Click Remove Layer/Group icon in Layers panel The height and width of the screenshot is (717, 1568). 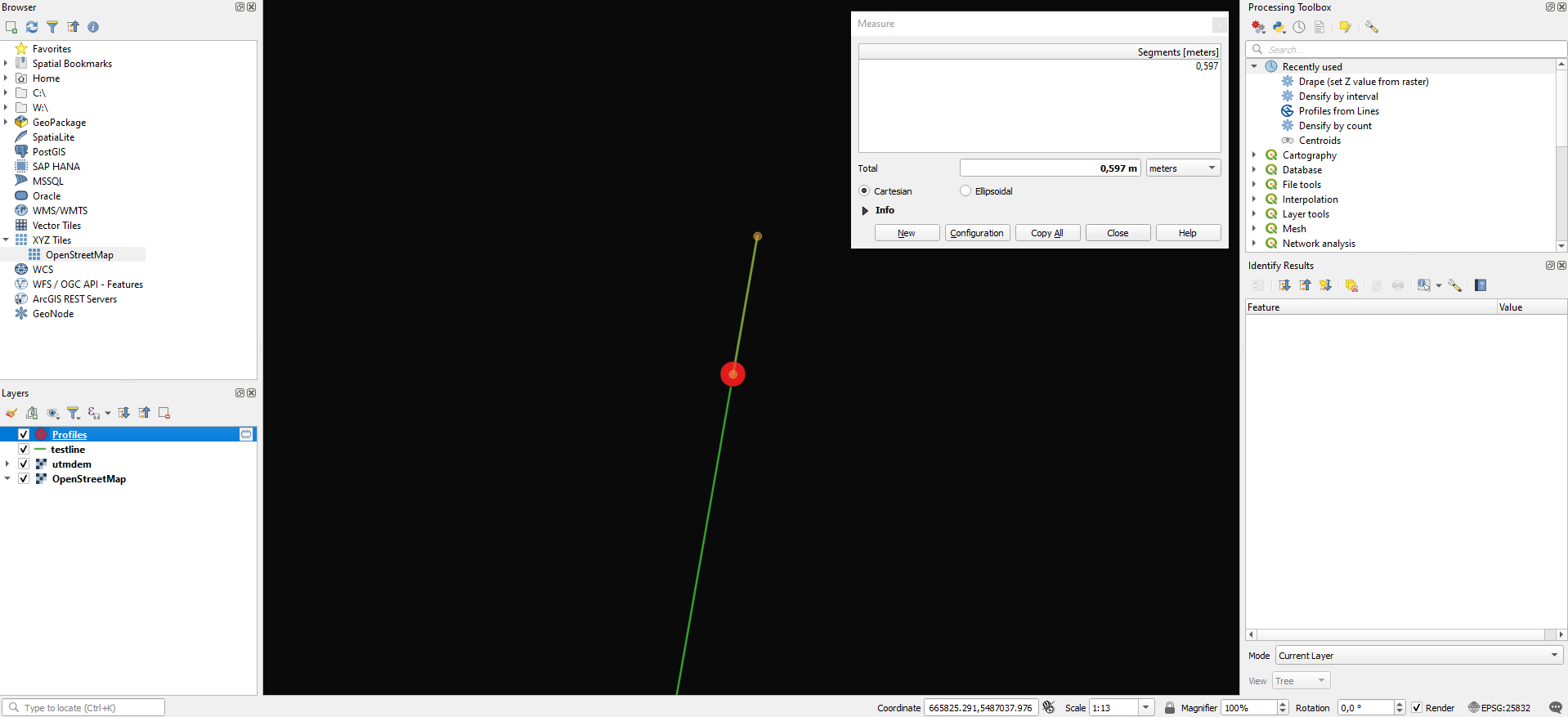[x=164, y=413]
